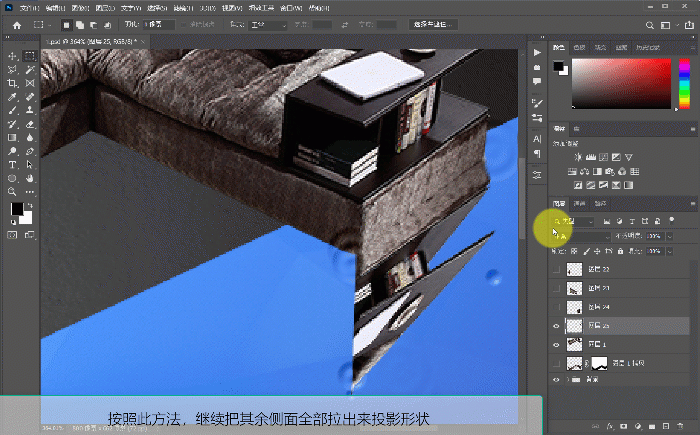Open the opacity dropdown arrow

click(x=670, y=236)
